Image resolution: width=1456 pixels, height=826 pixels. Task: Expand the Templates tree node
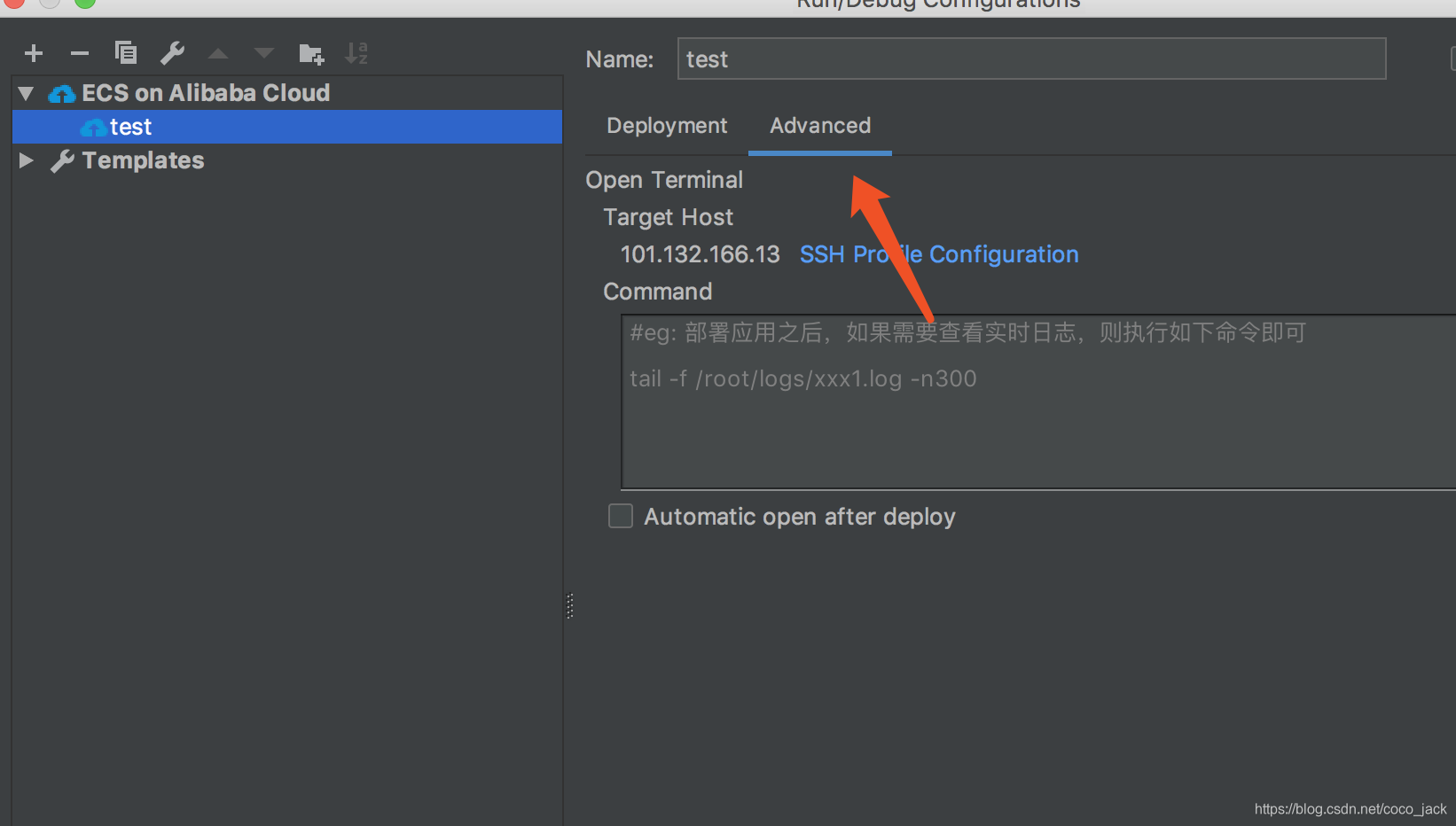tap(27, 160)
